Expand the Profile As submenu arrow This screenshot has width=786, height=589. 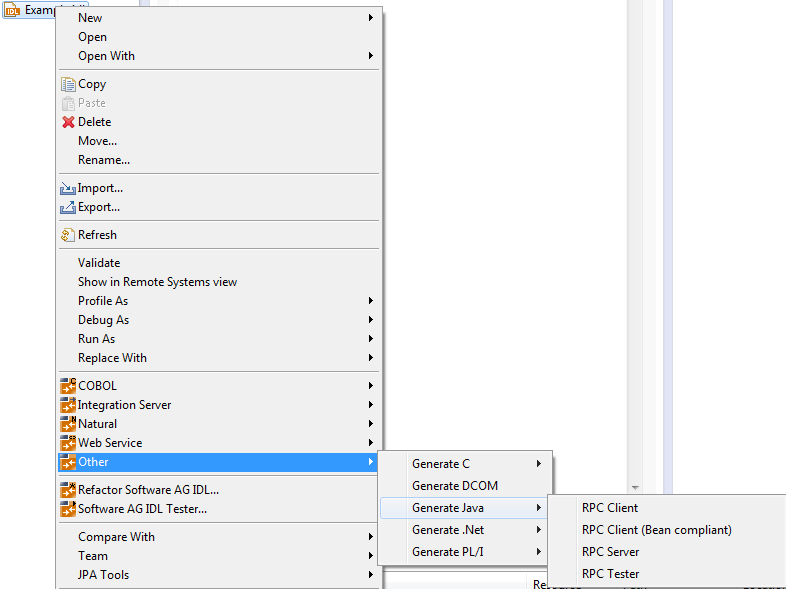pos(371,301)
